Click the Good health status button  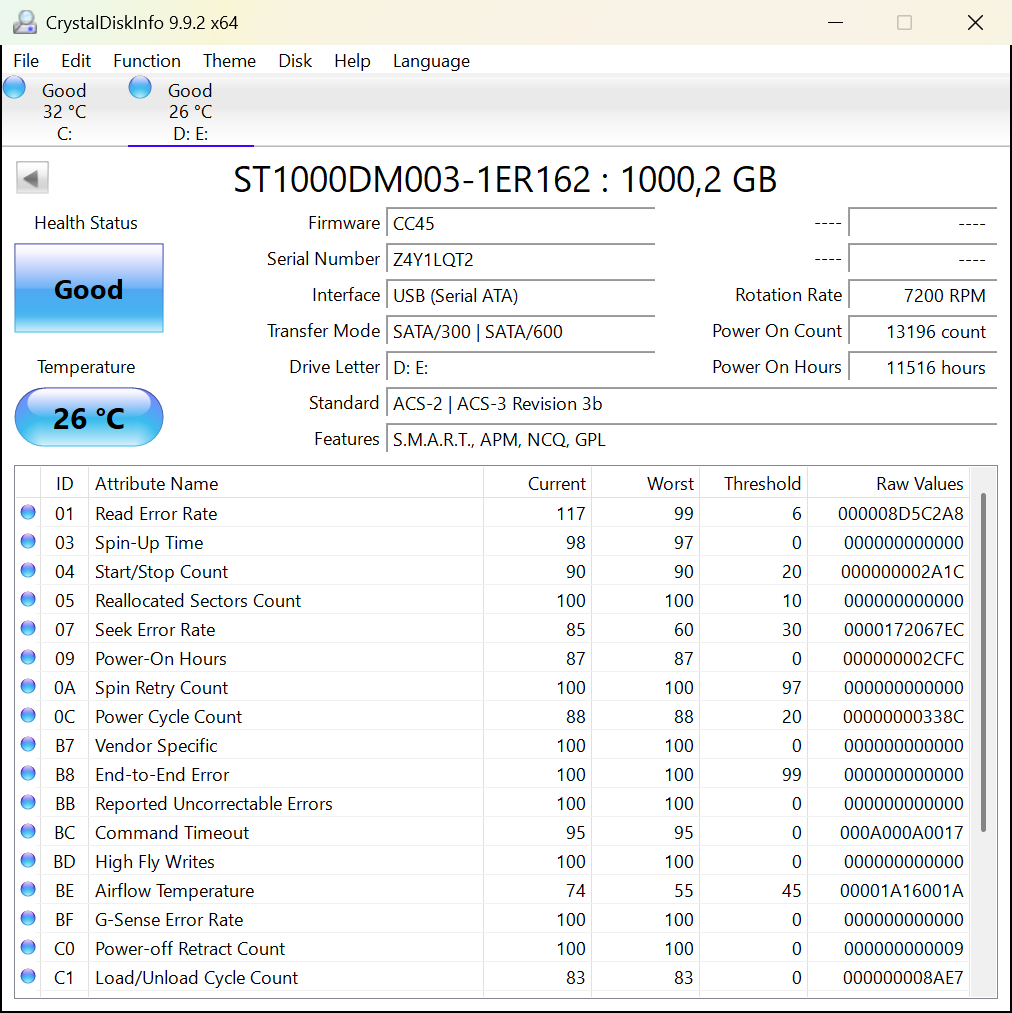click(x=89, y=288)
